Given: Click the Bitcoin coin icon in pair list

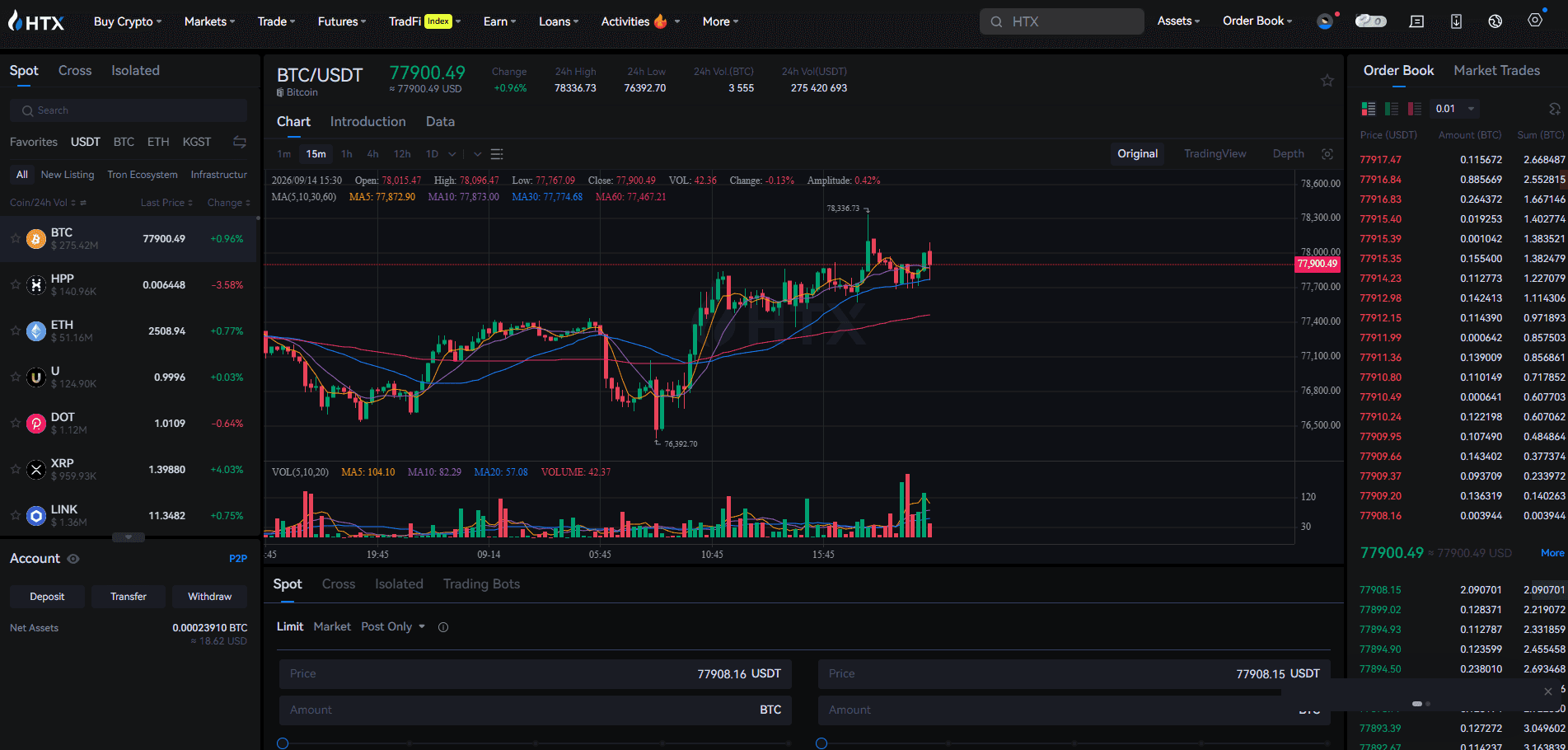Looking at the screenshot, I should 36,239.
